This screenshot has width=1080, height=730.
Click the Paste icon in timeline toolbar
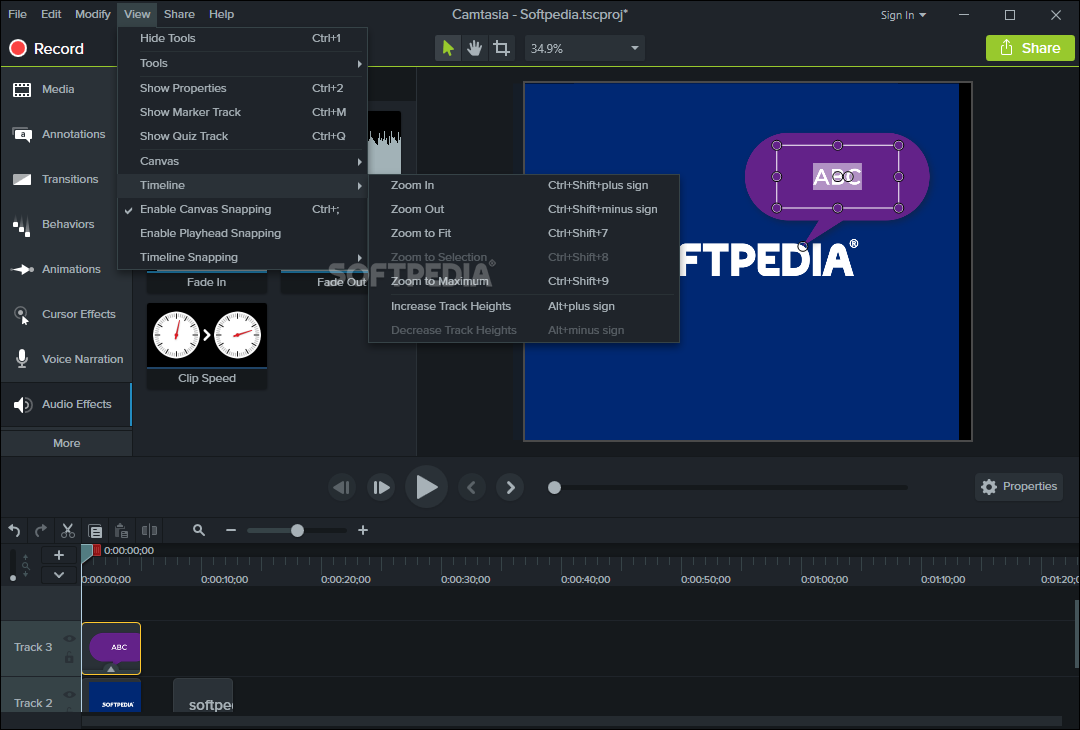121,530
